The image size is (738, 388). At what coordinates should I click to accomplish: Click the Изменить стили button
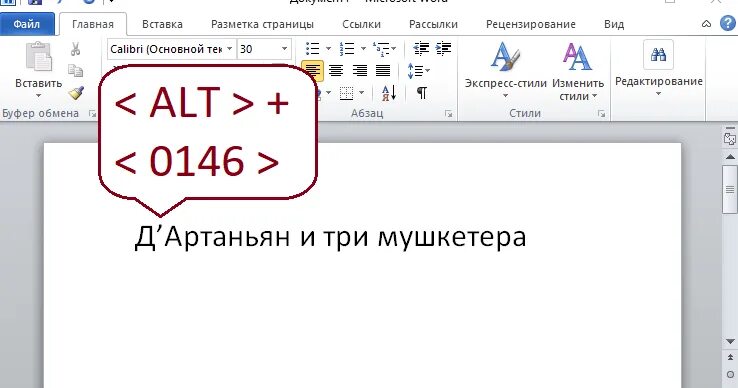pos(578,71)
